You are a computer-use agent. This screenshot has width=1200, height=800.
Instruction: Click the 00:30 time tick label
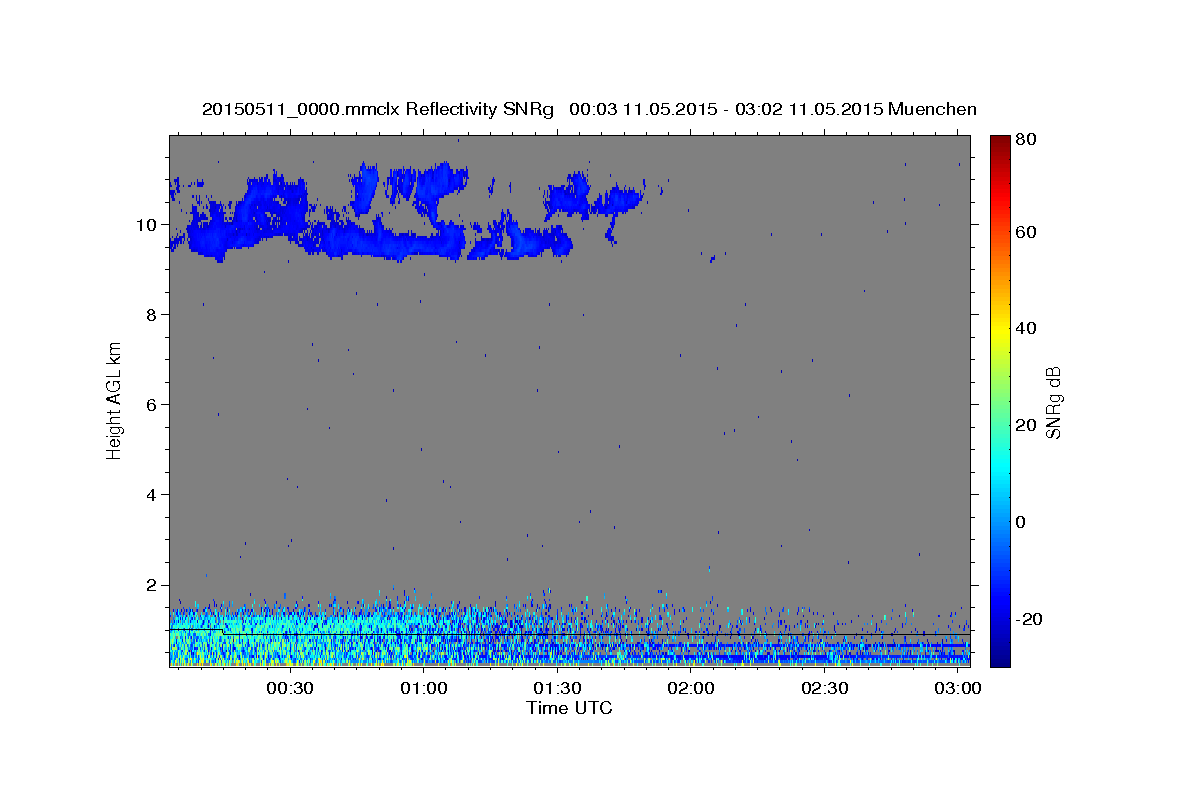click(290, 690)
